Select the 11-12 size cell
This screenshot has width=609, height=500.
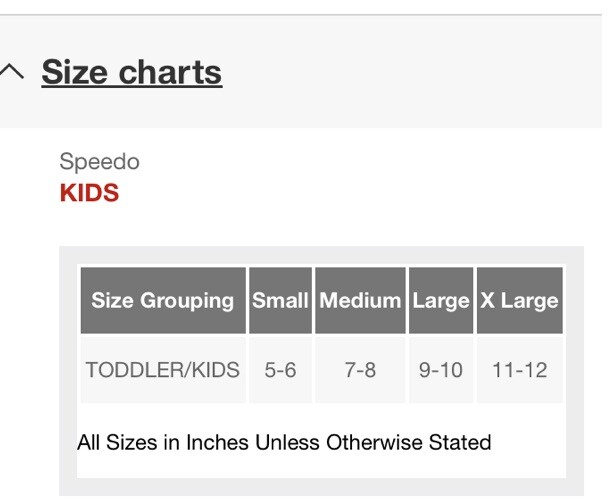pos(519,370)
